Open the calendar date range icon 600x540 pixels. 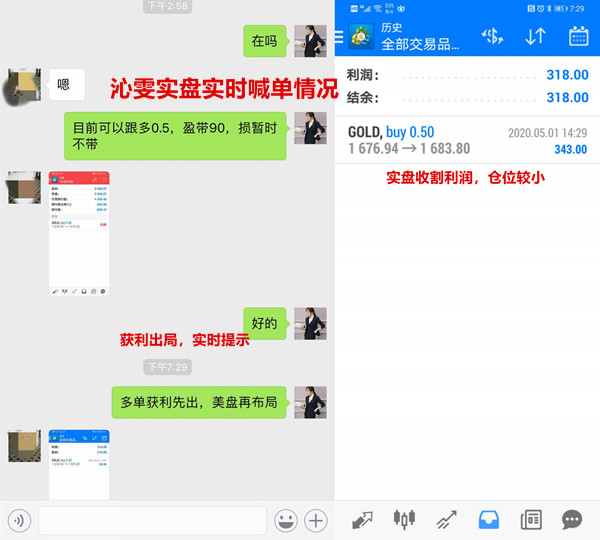(x=579, y=36)
